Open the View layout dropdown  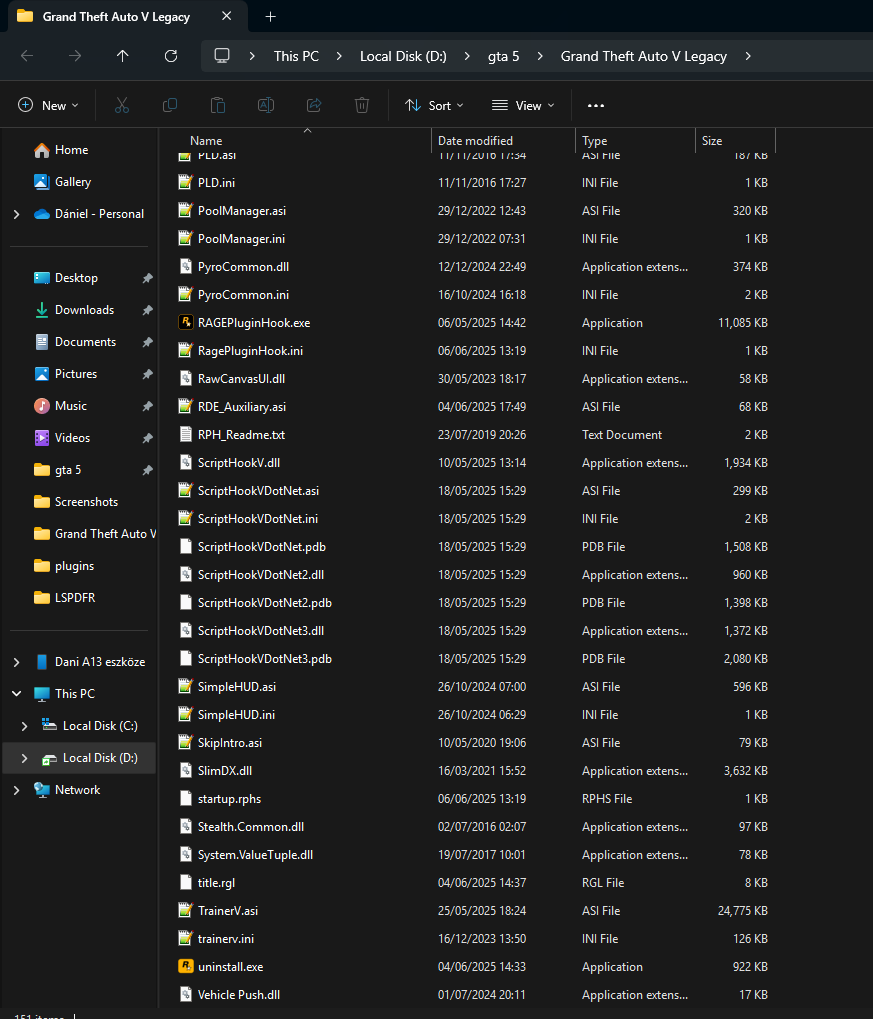pos(522,105)
